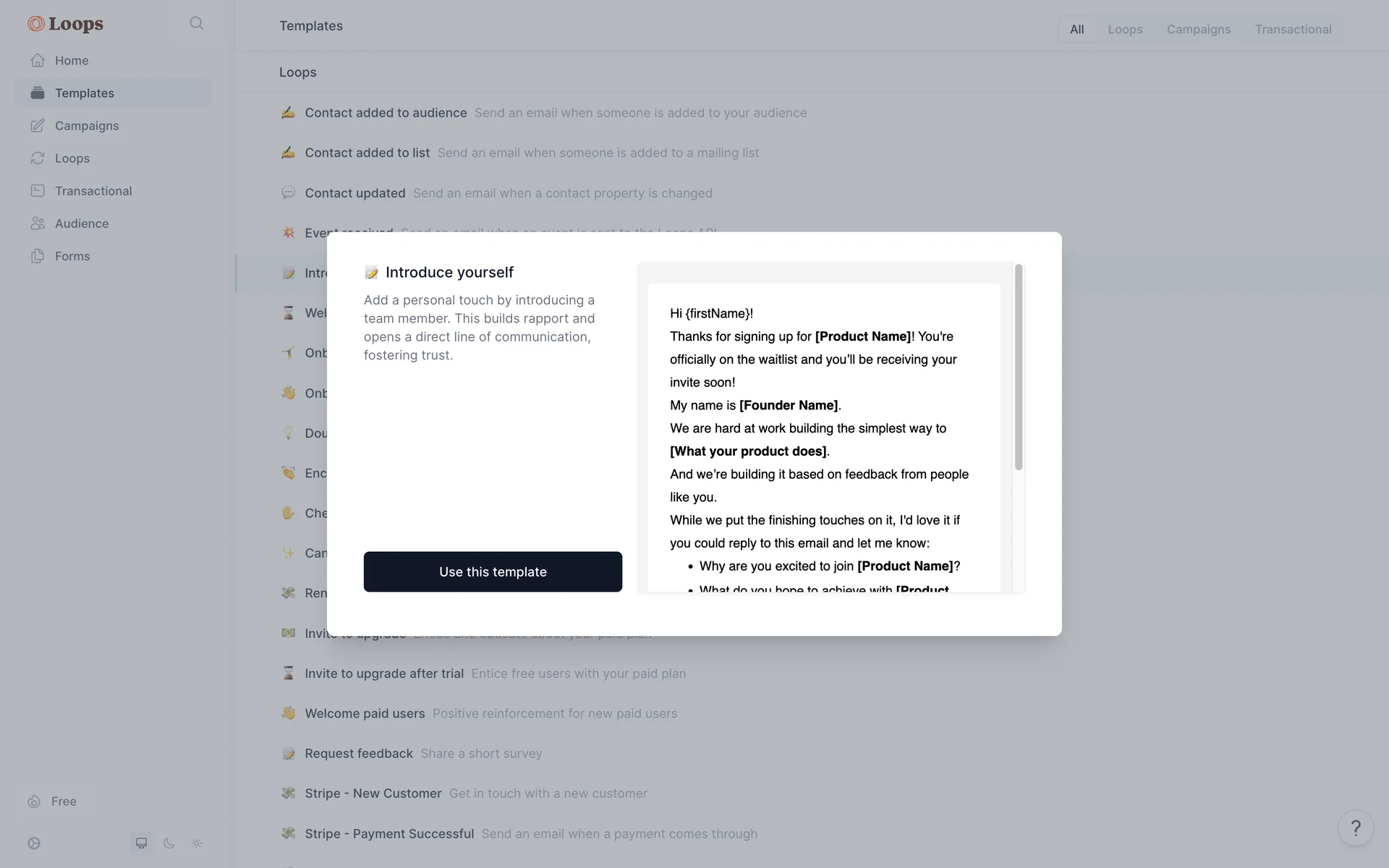
Task: Open Campaigns in the sidebar
Action: [87, 126]
